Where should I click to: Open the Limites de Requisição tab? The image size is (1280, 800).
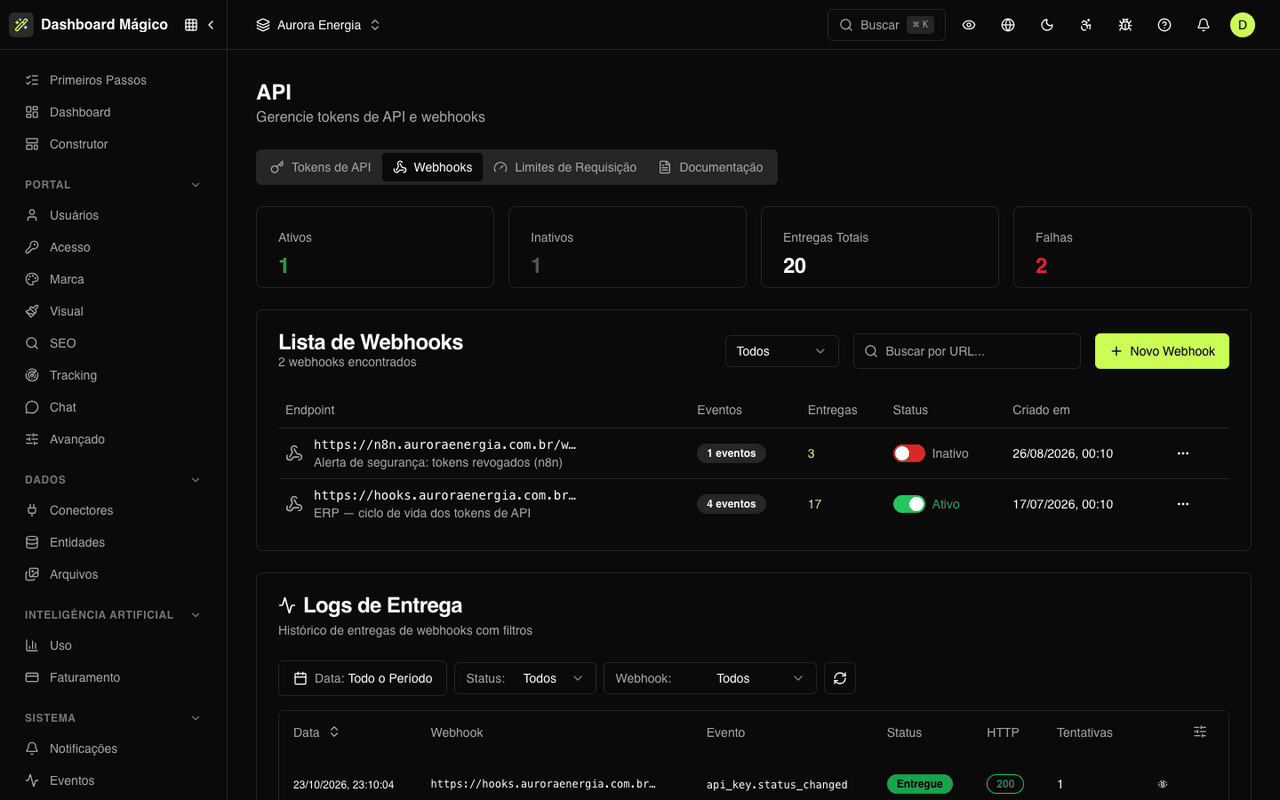coord(565,167)
